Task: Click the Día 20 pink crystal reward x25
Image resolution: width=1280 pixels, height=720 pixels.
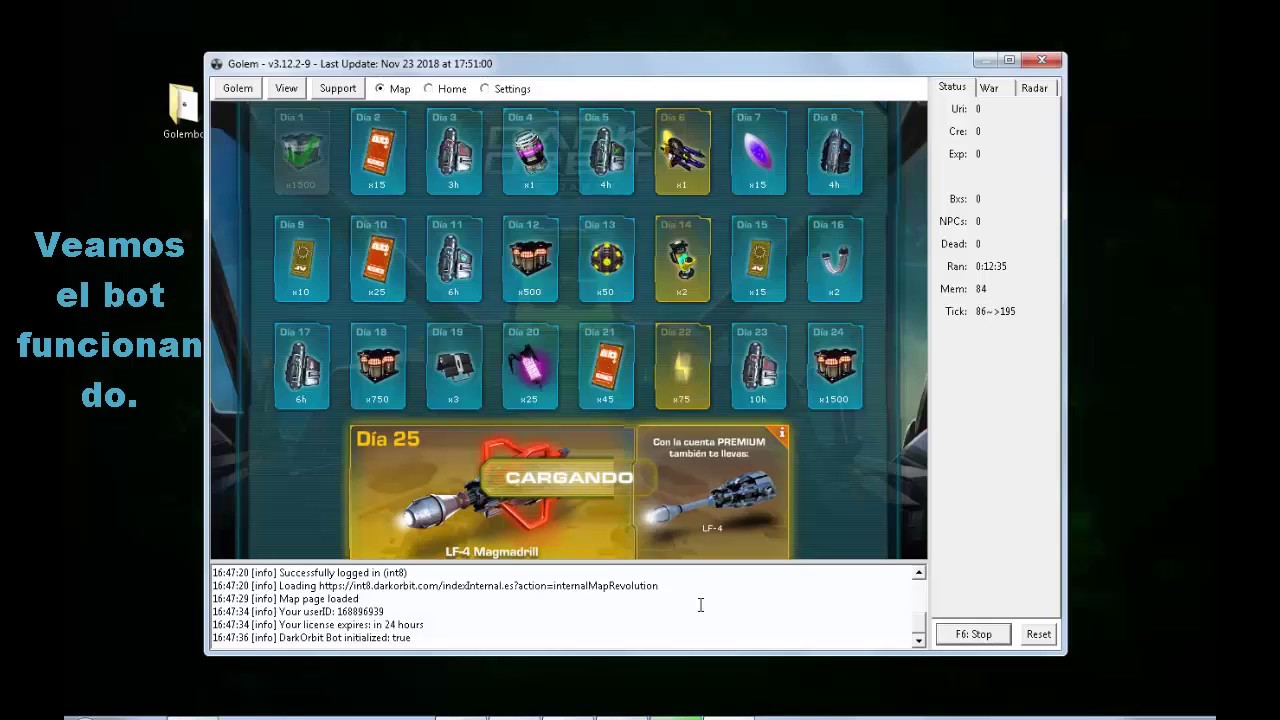Action: (529, 366)
